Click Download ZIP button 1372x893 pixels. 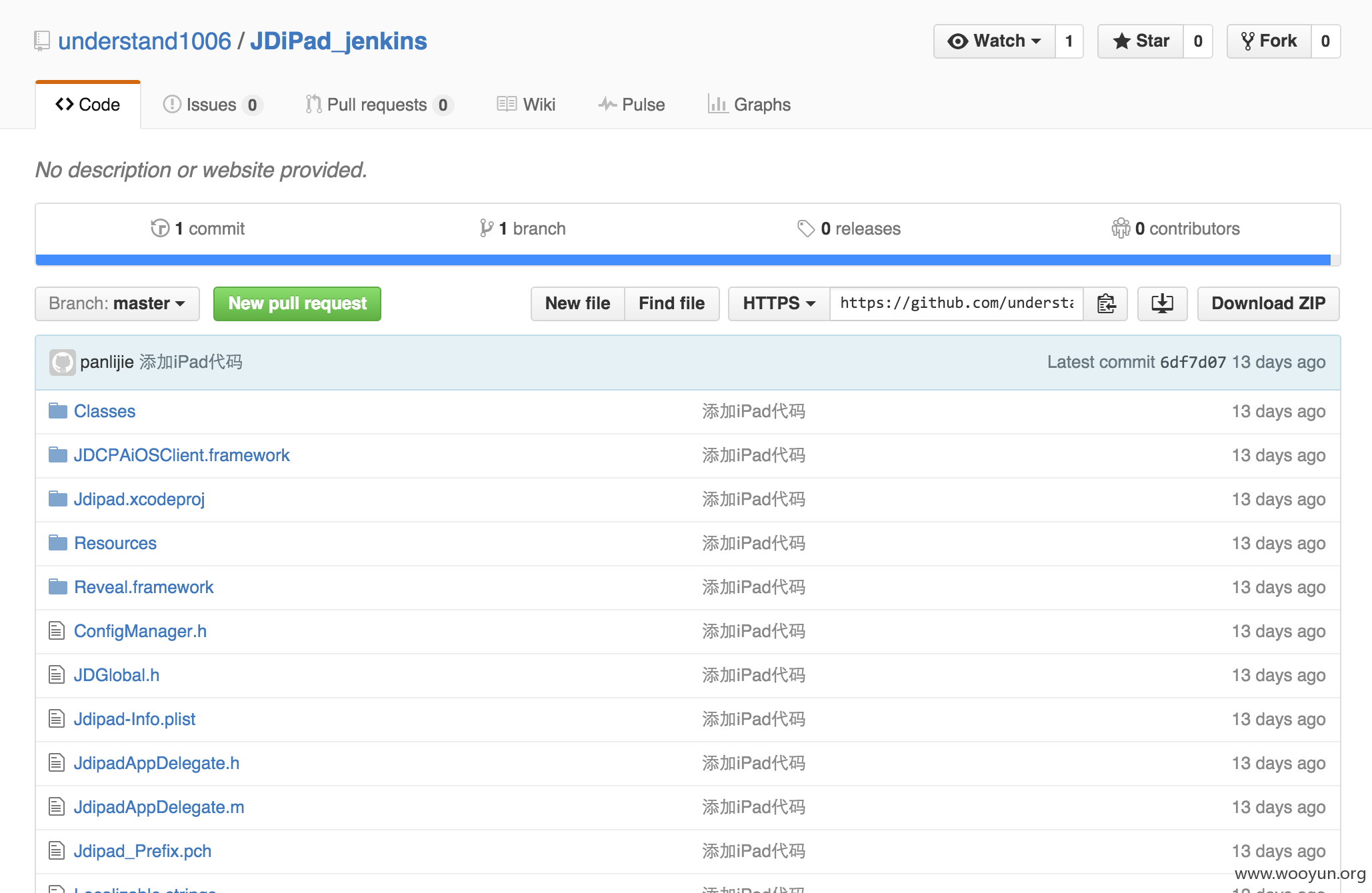pos(1269,304)
